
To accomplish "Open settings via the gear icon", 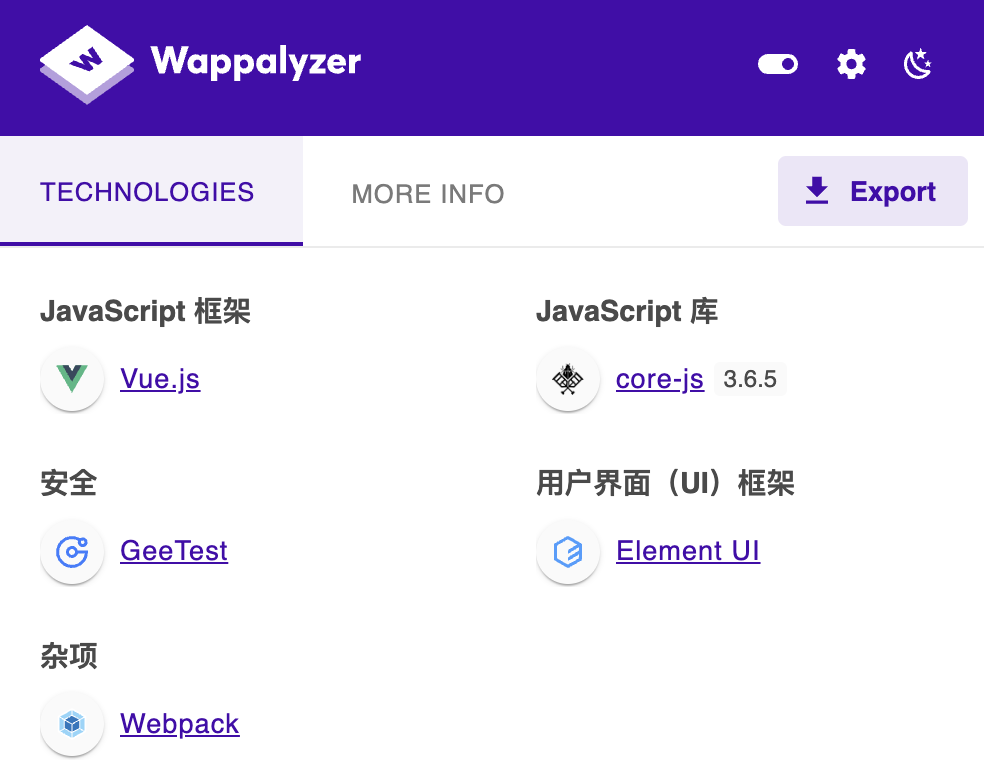I will click(x=852, y=64).
